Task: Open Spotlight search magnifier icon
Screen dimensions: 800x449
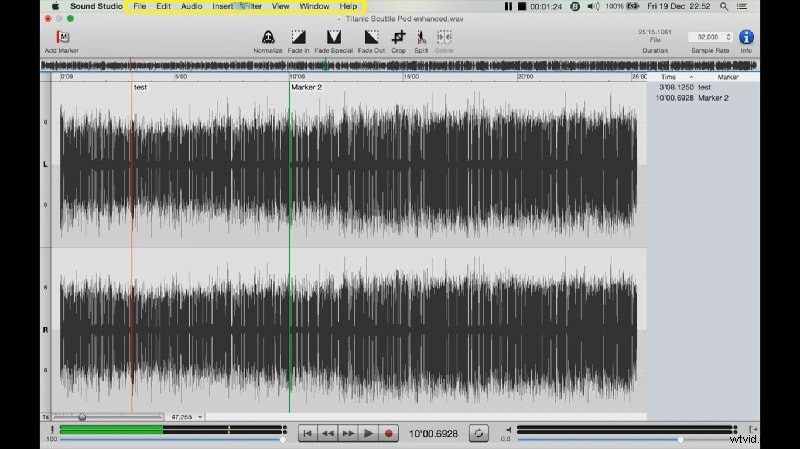Action: coord(723,6)
